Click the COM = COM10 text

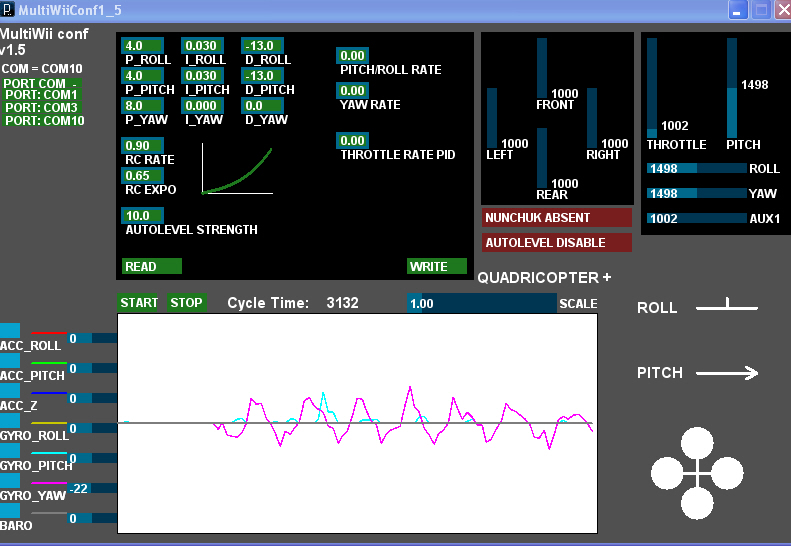[41, 69]
